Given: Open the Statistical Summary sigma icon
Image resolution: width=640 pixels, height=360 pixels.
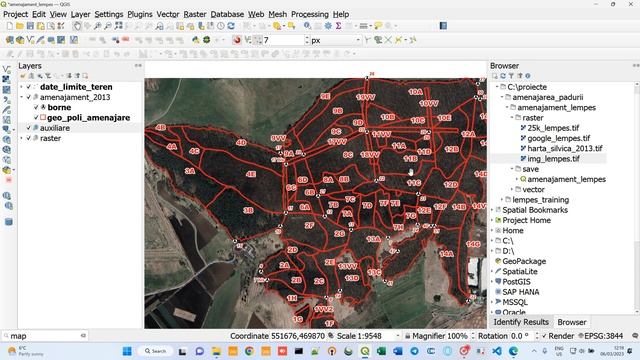Looking at the screenshot, I should (x=338, y=26).
